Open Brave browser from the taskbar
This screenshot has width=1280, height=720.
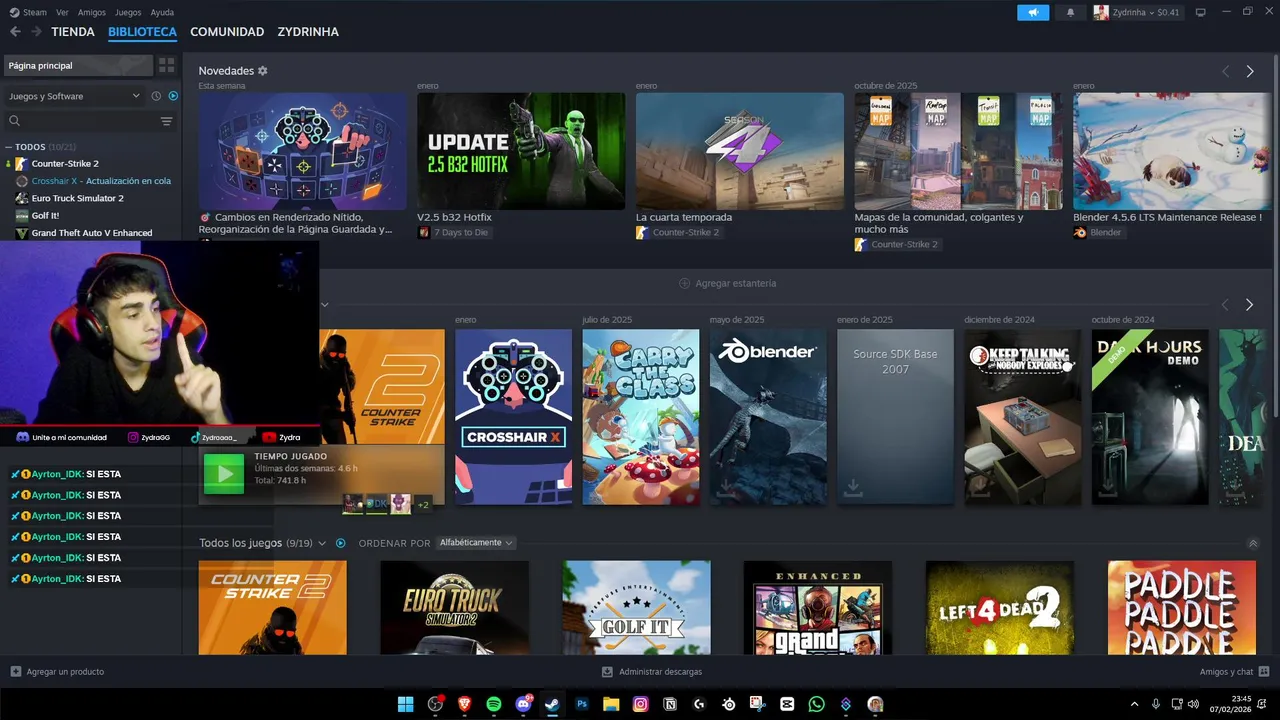pyautogui.click(x=464, y=704)
